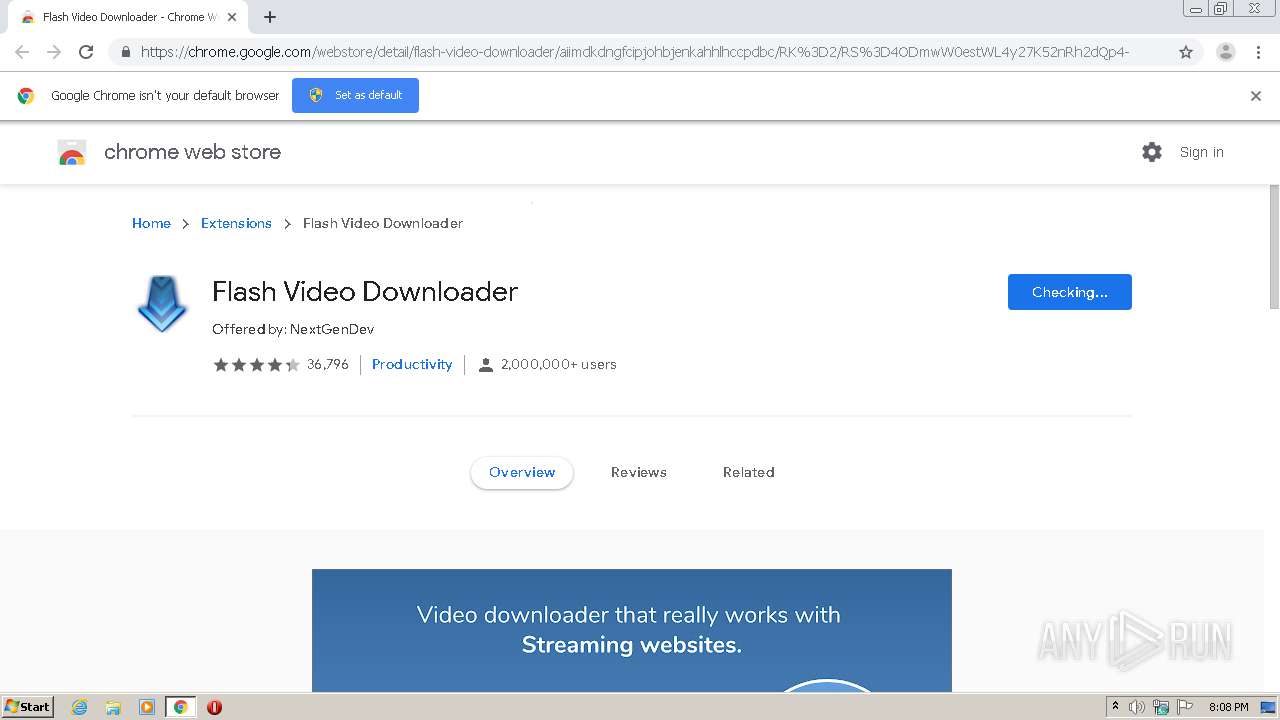Click the address bar URL
1280x720 pixels.
[x=635, y=52]
